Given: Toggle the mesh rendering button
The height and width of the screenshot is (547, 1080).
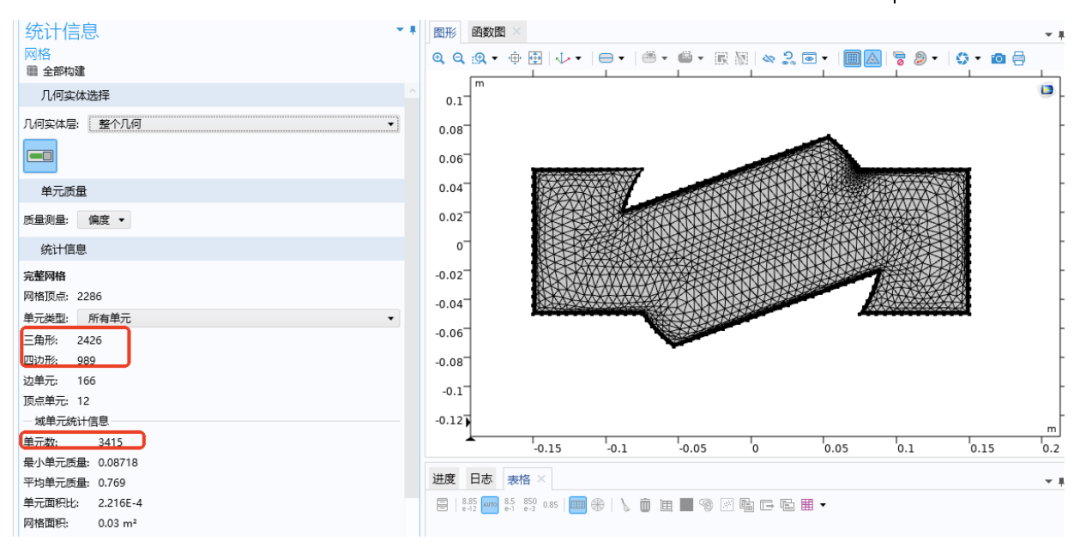Looking at the screenshot, I should tap(852, 59).
